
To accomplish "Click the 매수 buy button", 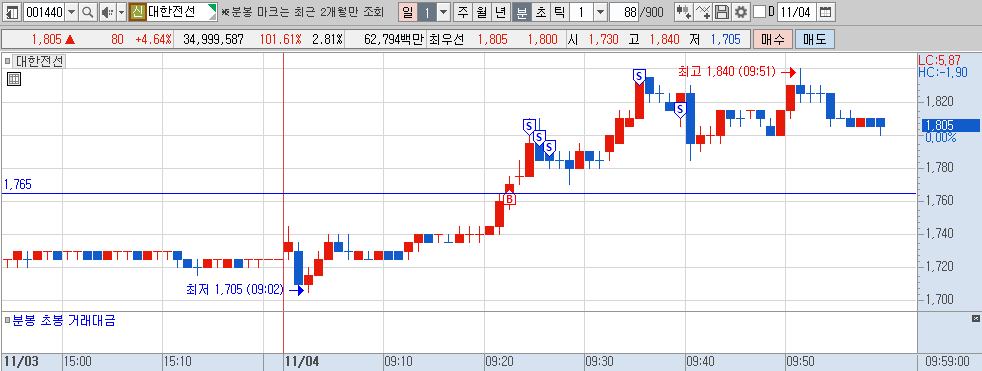I will click(x=773, y=39).
